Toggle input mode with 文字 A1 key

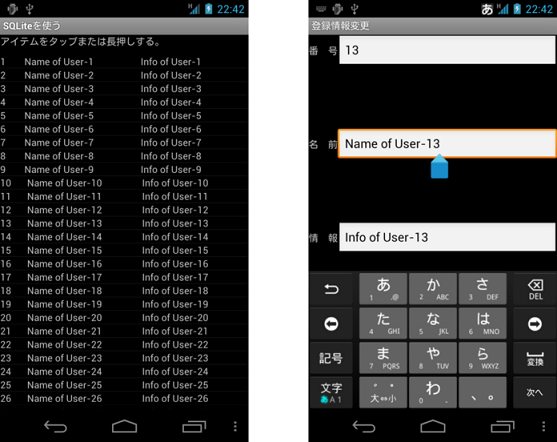coord(331,393)
